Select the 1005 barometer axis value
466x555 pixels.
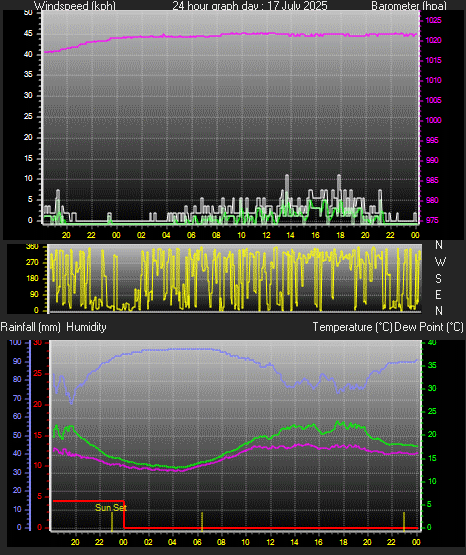pyautogui.click(x=433, y=100)
